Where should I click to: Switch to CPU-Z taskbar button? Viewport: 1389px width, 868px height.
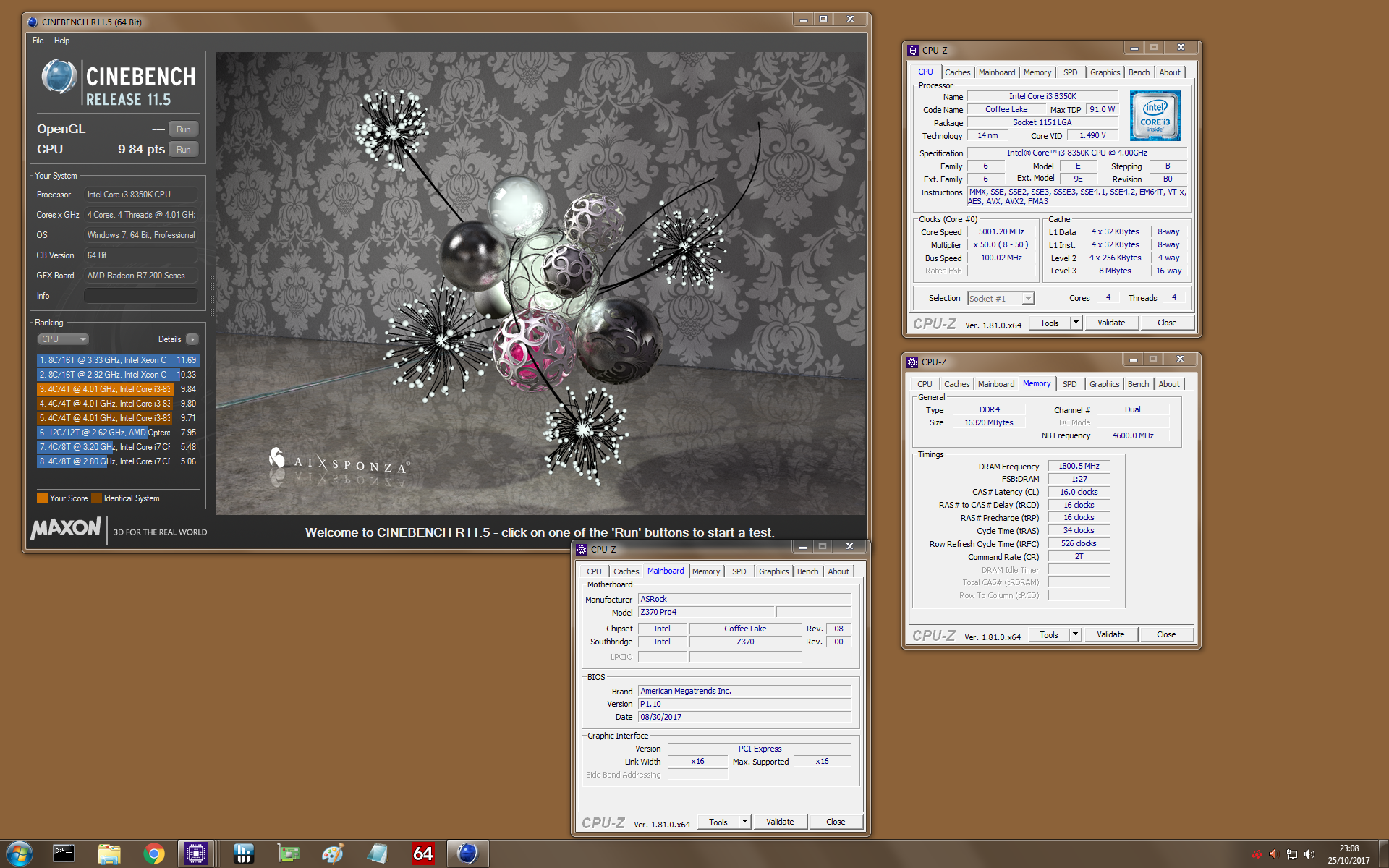click(195, 854)
